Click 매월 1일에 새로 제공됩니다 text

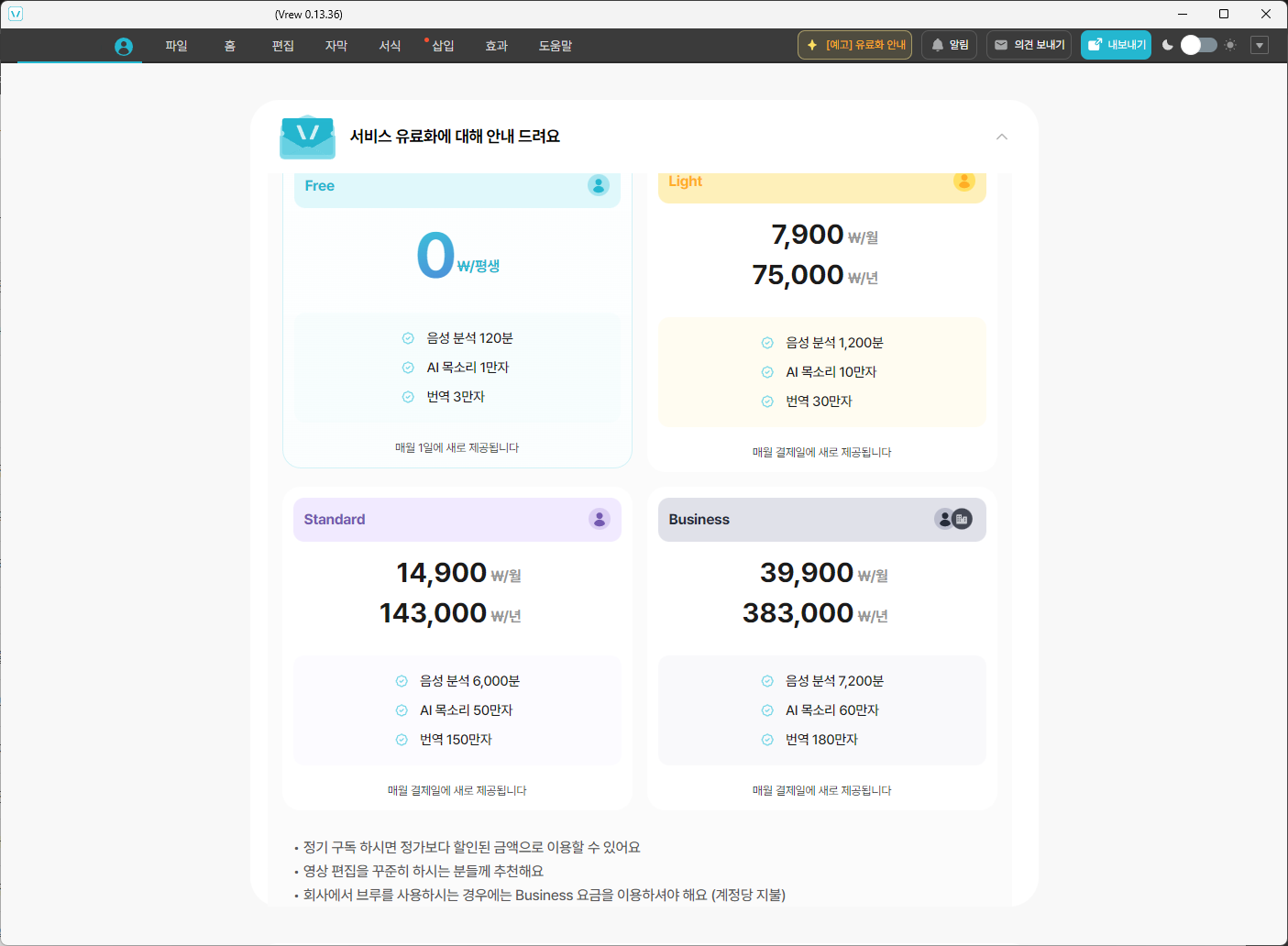click(x=457, y=448)
